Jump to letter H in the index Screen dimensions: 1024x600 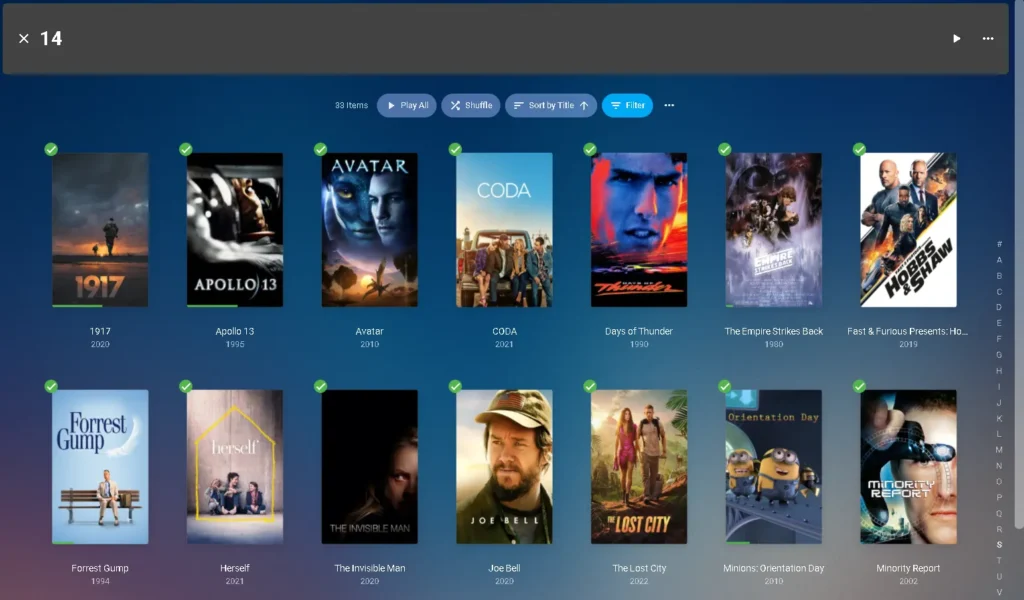999,371
